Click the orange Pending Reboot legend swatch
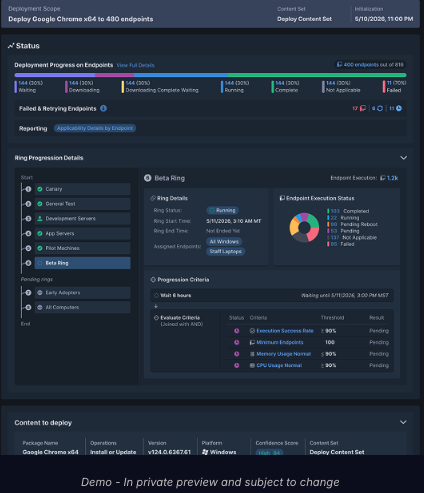Image resolution: width=424 pixels, height=493 pixels. [328, 224]
